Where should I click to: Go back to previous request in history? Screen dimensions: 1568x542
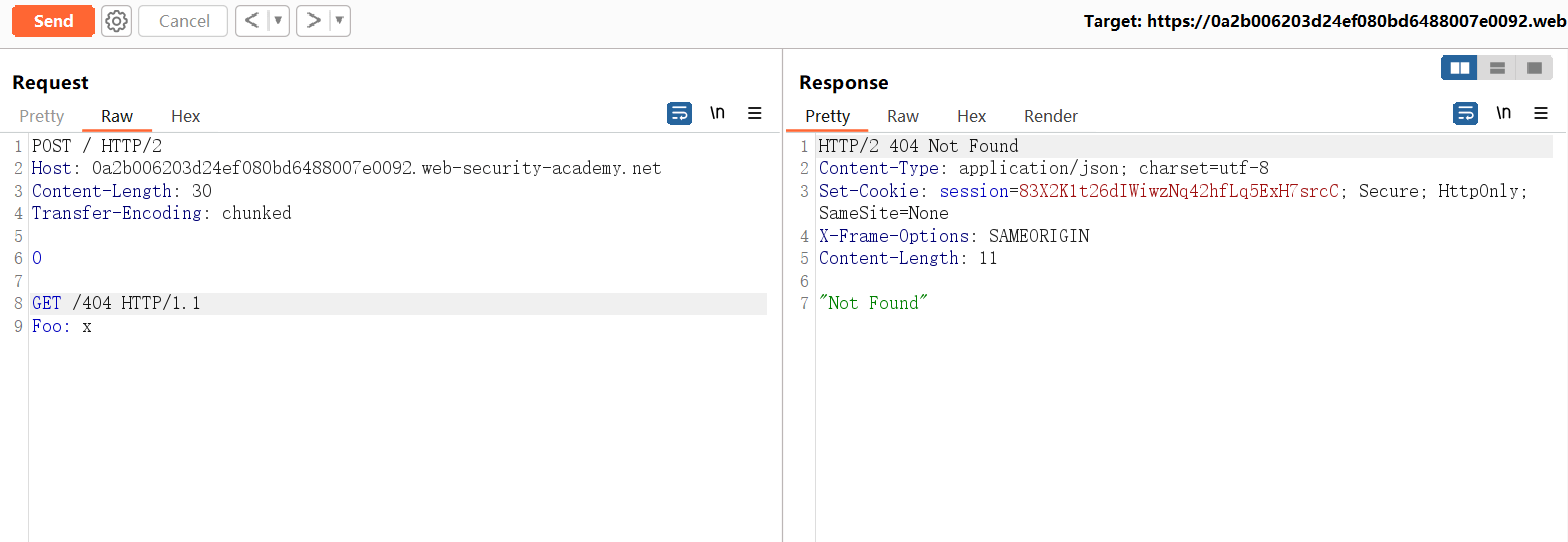[x=252, y=21]
